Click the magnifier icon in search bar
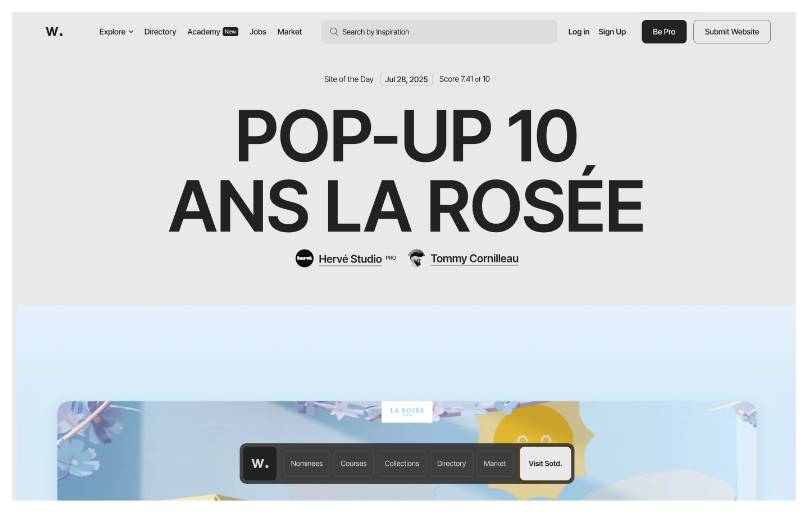 [x=334, y=32]
